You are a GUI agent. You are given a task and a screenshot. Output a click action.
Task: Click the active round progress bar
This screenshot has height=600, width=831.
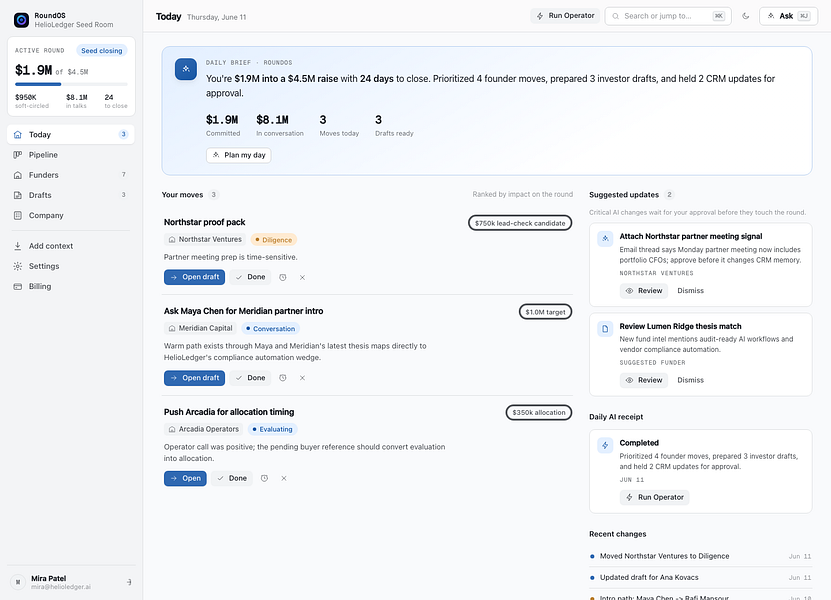[x=71, y=84]
